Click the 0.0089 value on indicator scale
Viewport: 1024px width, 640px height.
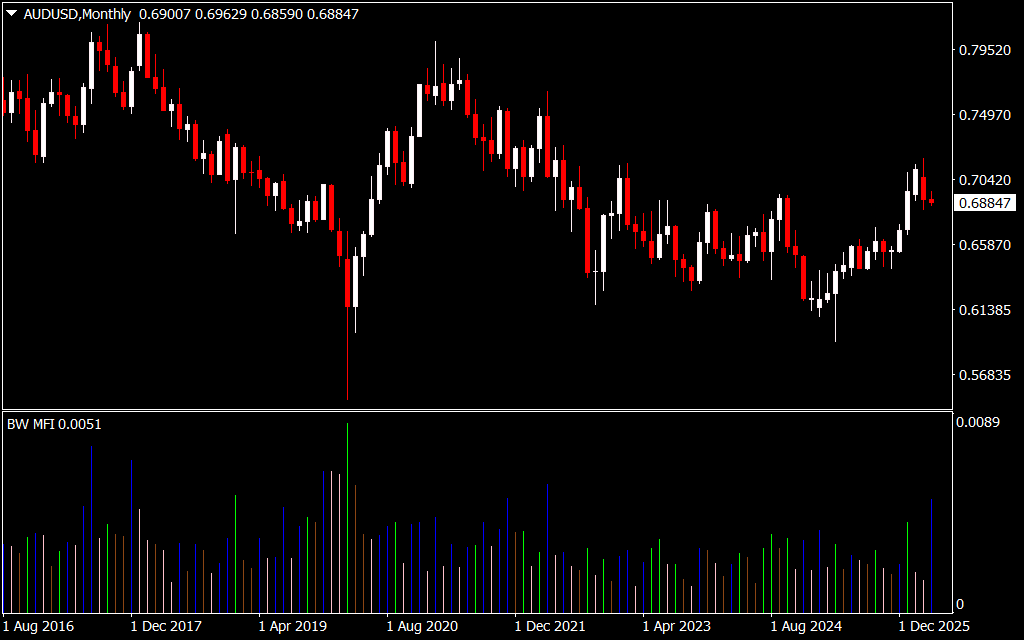pyautogui.click(x=977, y=423)
